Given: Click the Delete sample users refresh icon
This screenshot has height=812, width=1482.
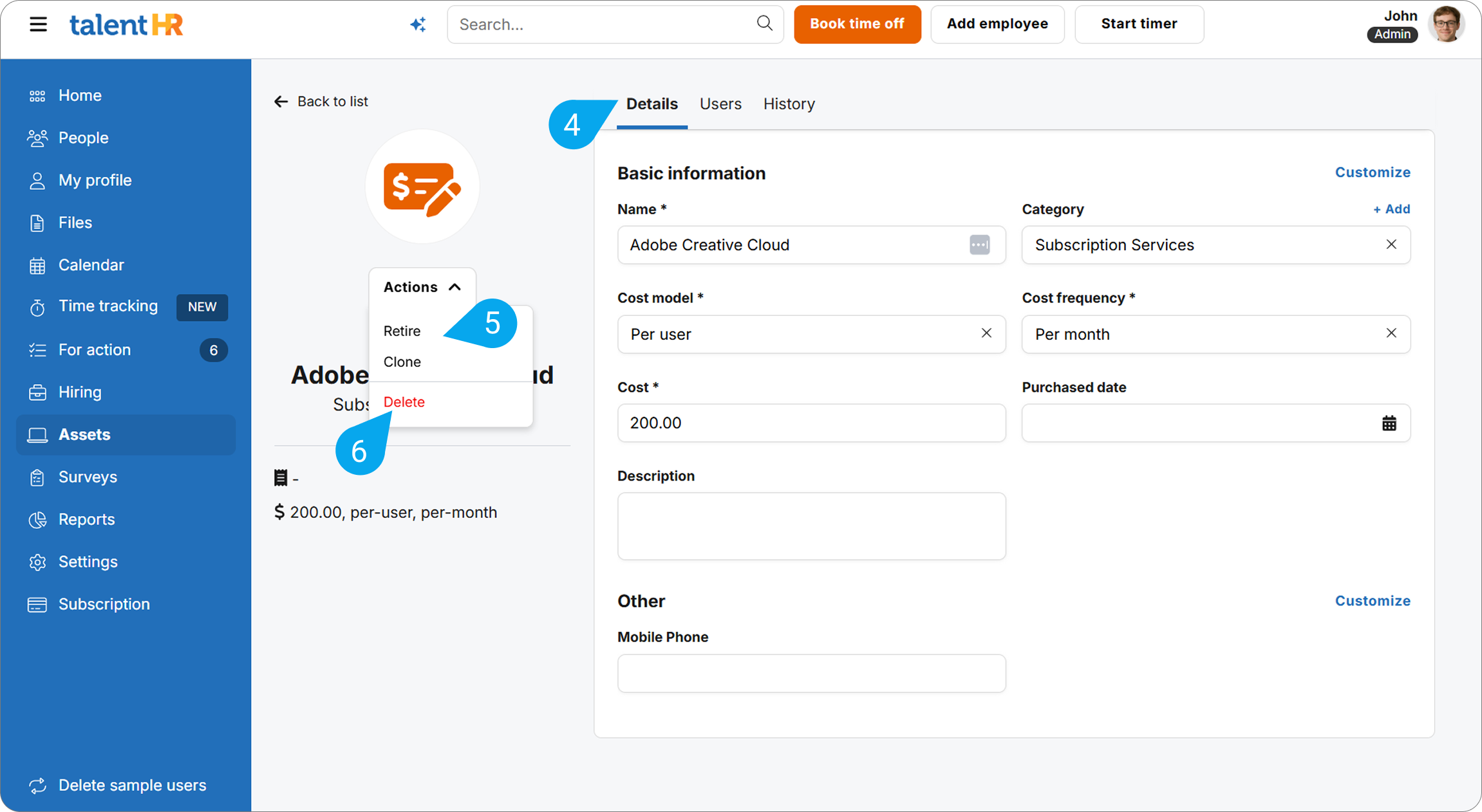Looking at the screenshot, I should [37, 786].
